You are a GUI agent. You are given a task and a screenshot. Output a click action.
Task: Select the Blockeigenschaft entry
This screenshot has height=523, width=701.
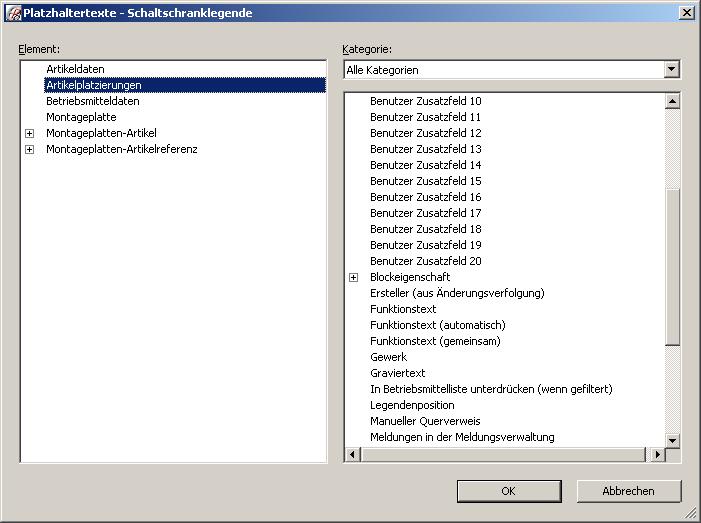410,277
